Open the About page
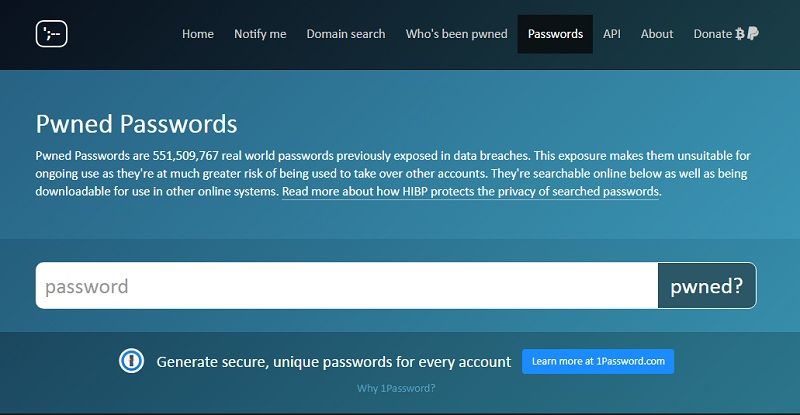Viewport: 800px width, 415px height. pyautogui.click(x=657, y=34)
